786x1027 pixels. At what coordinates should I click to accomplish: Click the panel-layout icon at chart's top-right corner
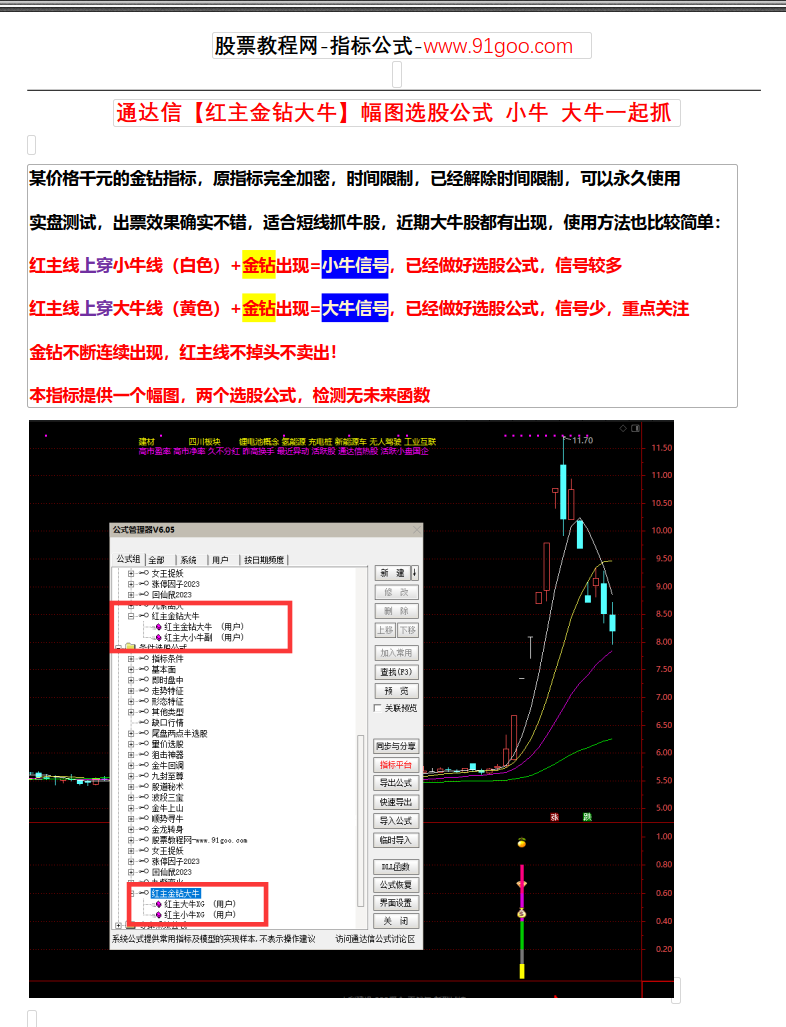point(635,428)
